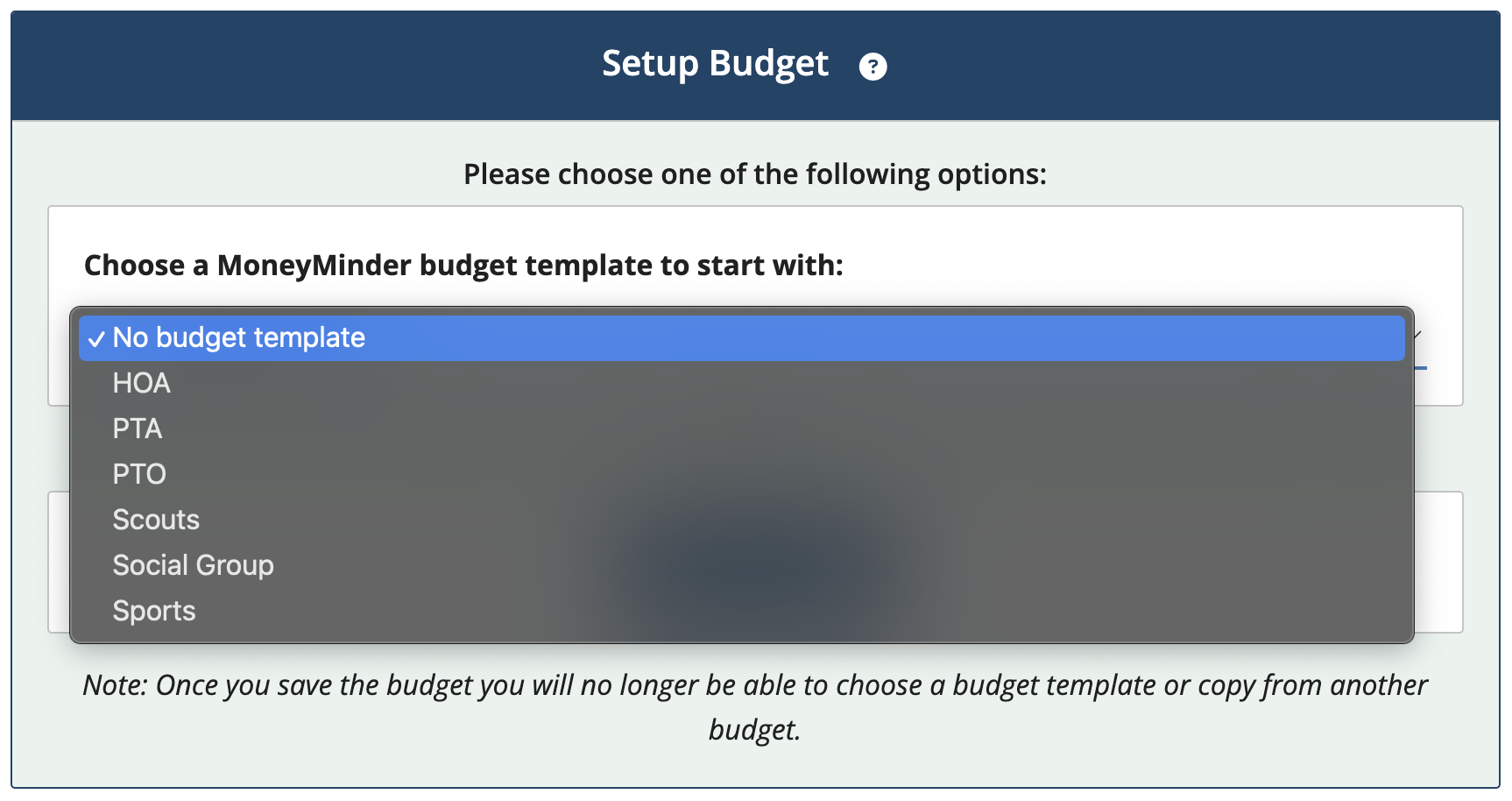Select the HOA budget template
The width and height of the screenshot is (1512, 801).
[741, 383]
